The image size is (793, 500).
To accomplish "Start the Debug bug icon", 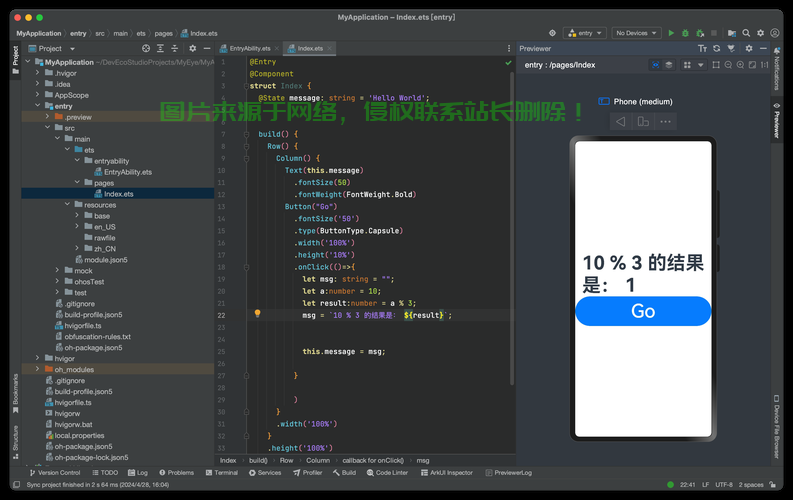I will click(x=685, y=33).
